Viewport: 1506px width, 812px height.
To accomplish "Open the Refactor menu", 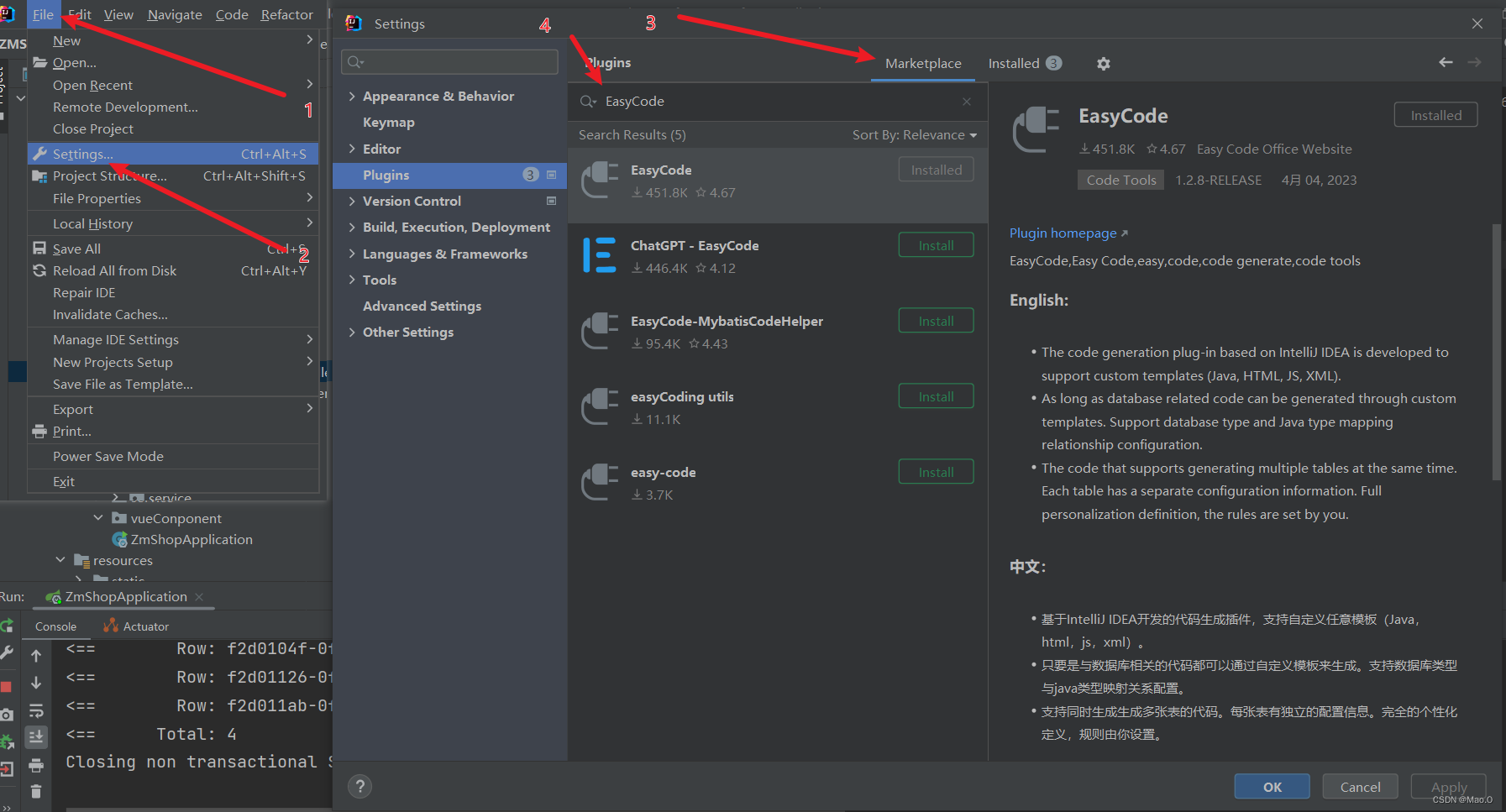I will [x=286, y=14].
